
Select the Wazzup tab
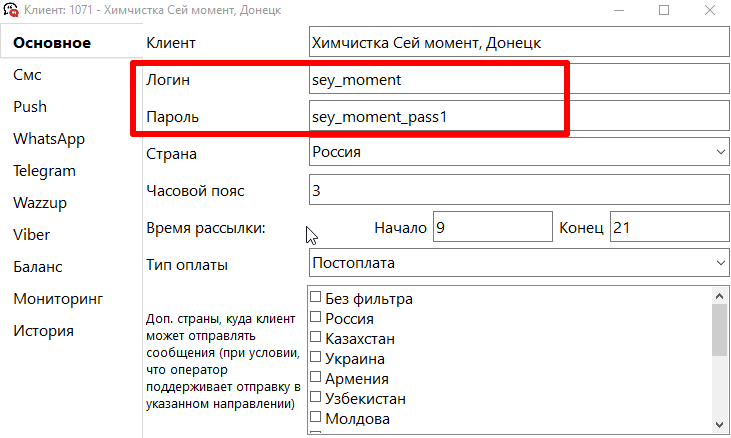coord(40,203)
